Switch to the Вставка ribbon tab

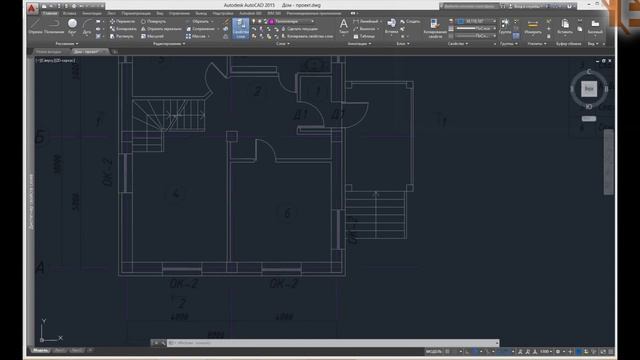tap(69, 13)
